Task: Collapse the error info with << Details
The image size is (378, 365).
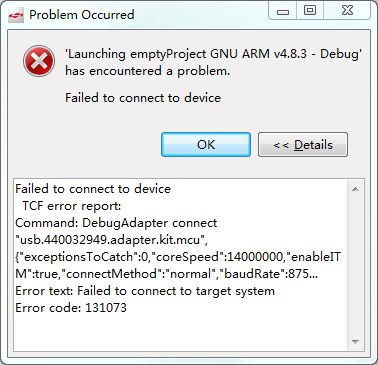Action: [x=303, y=145]
